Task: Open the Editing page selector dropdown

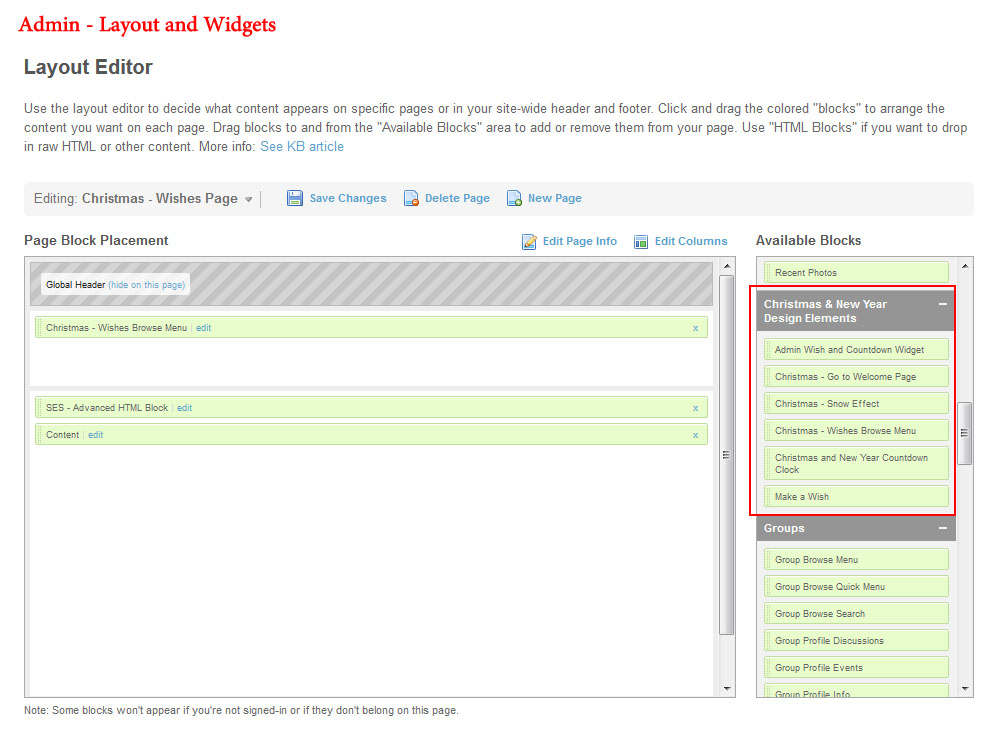Action: click(248, 199)
